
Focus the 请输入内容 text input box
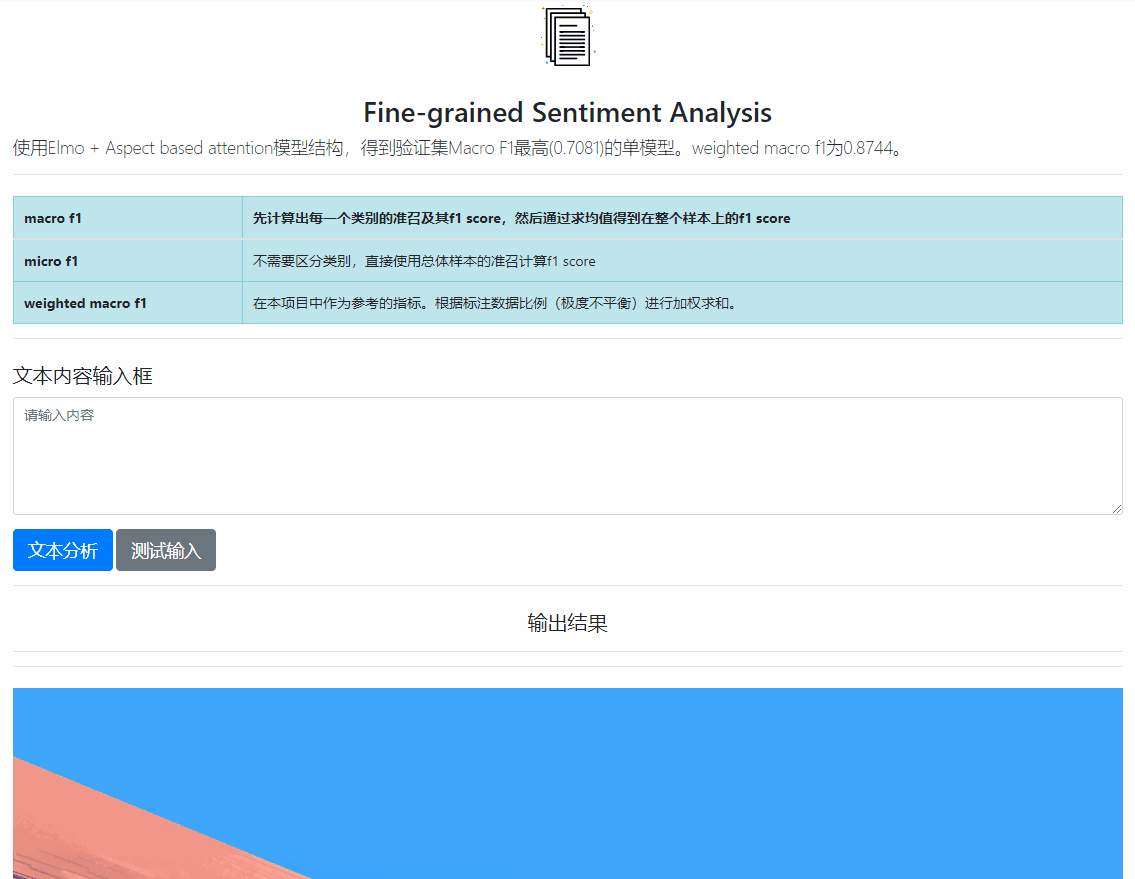[568, 456]
